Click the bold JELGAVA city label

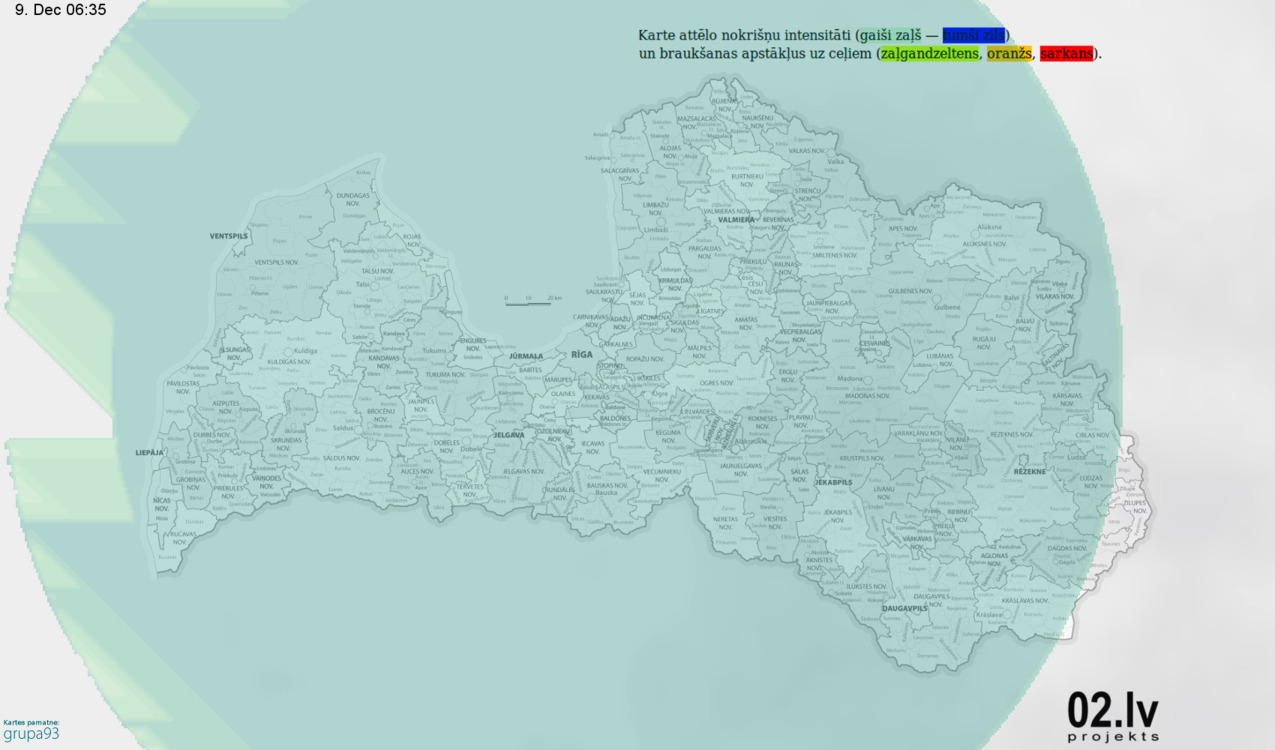tap(509, 435)
